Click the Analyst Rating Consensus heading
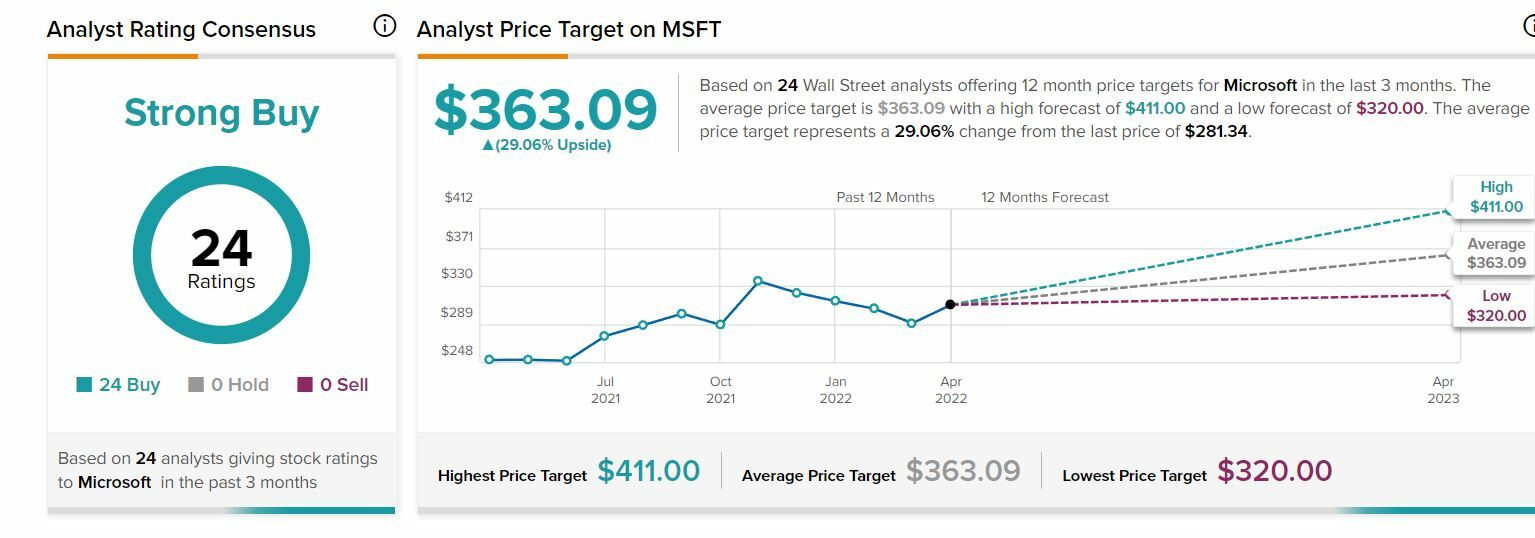Image resolution: width=1535 pixels, height=538 pixels. pyautogui.click(x=181, y=29)
